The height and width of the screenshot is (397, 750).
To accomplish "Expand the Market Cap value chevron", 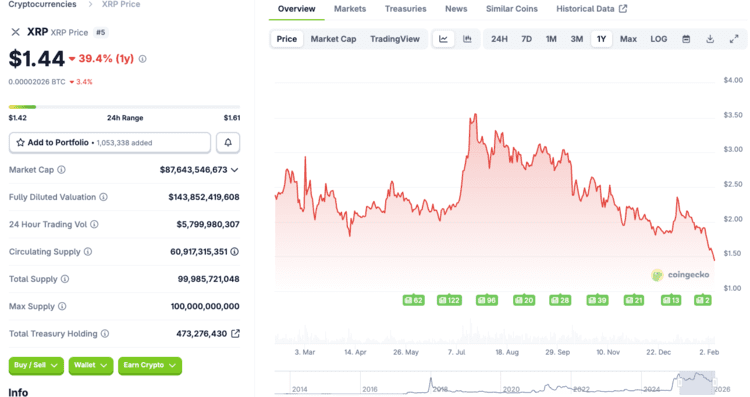I will click(234, 170).
